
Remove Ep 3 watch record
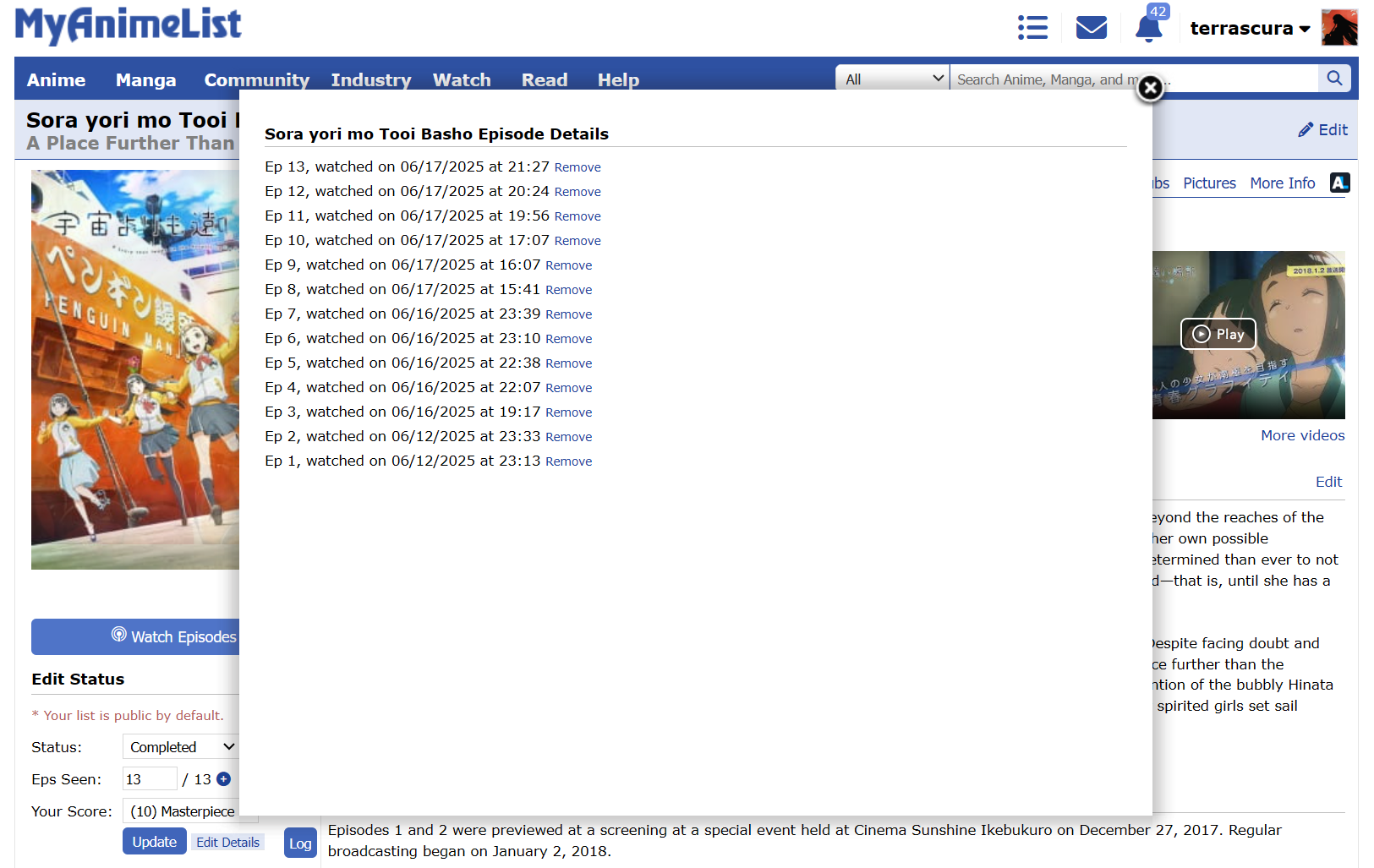[x=569, y=412]
